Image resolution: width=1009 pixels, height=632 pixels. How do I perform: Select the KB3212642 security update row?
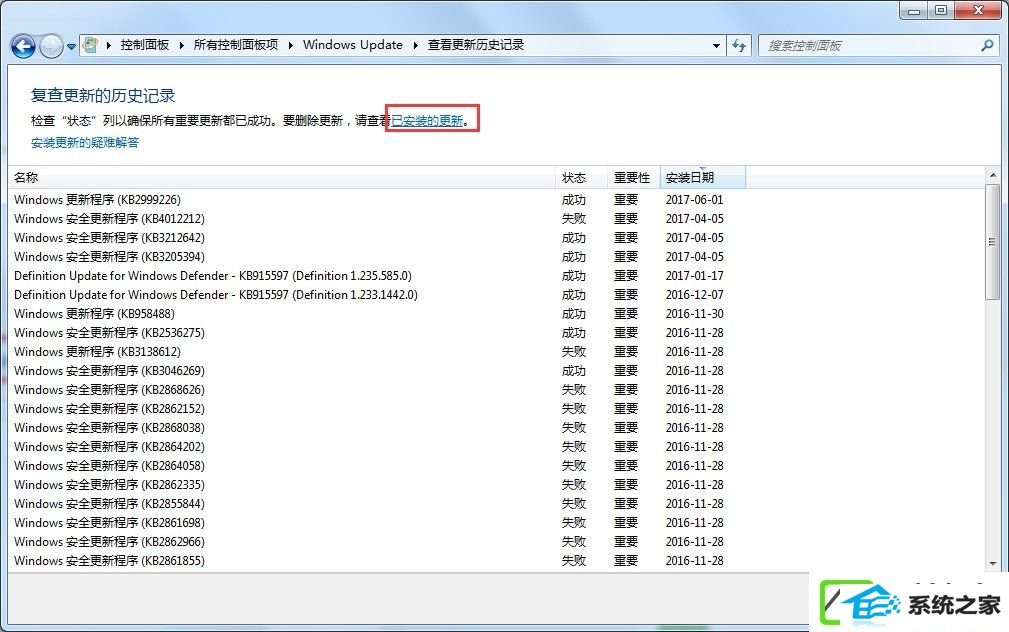tap(496, 237)
